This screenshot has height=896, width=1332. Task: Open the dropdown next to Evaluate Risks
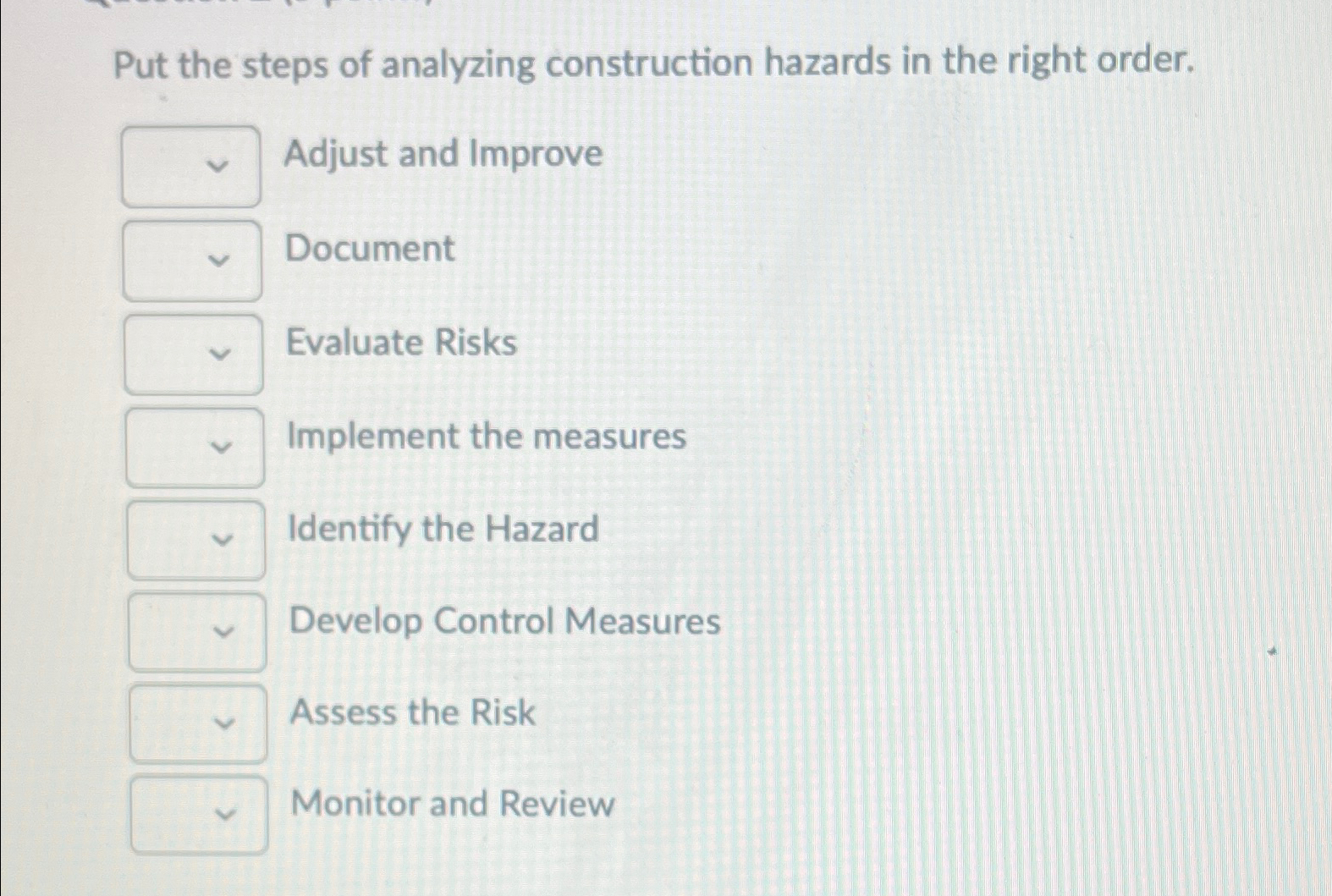tap(195, 354)
